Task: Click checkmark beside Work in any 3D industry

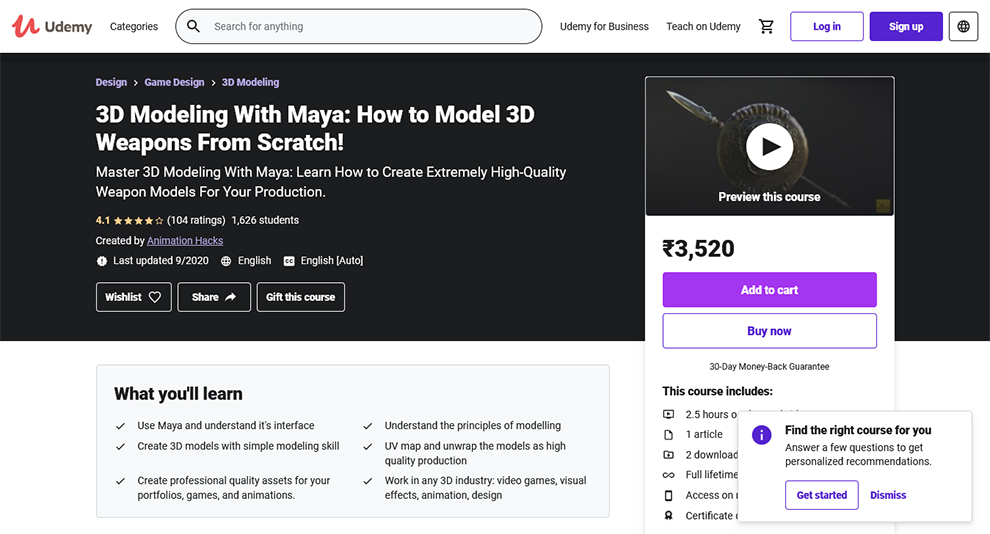Action: 367,481
